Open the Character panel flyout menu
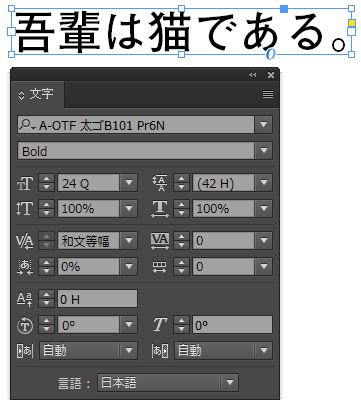 coord(268,95)
